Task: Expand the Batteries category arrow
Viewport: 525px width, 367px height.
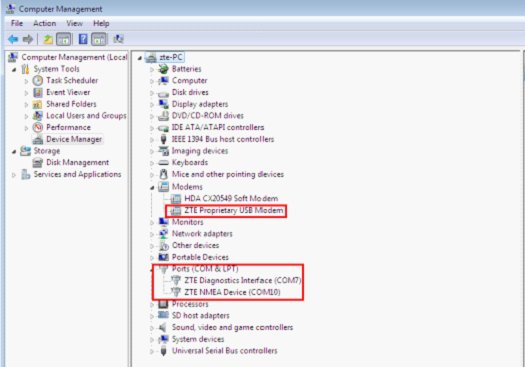Action: pos(152,70)
